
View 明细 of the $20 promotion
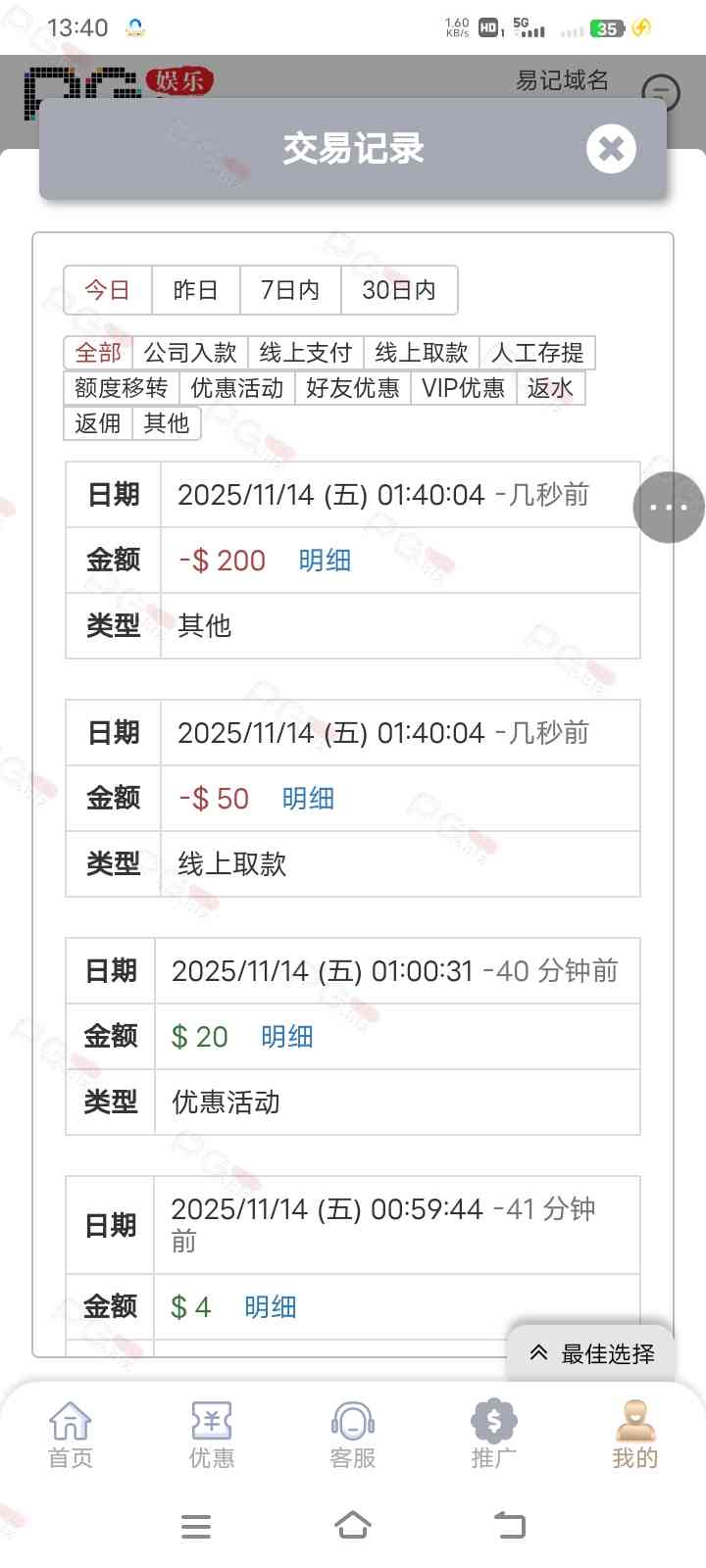click(x=287, y=1037)
